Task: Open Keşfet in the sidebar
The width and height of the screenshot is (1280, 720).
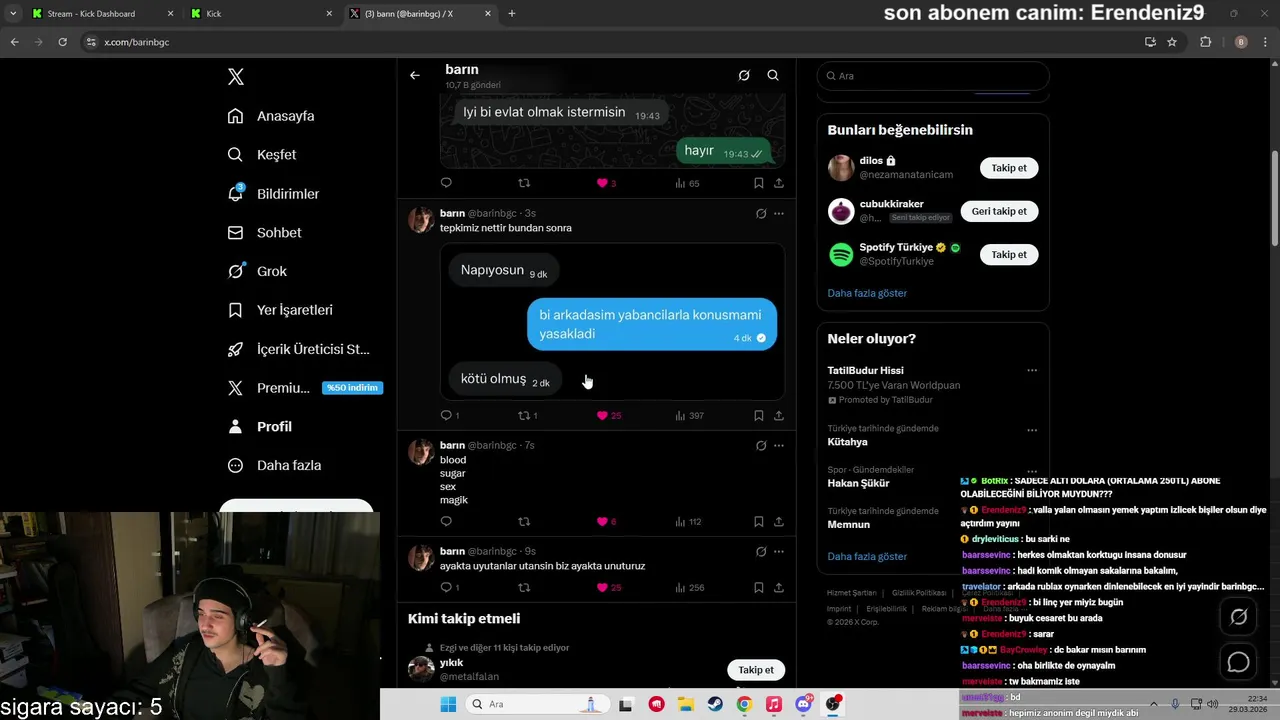Action: (x=262, y=155)
